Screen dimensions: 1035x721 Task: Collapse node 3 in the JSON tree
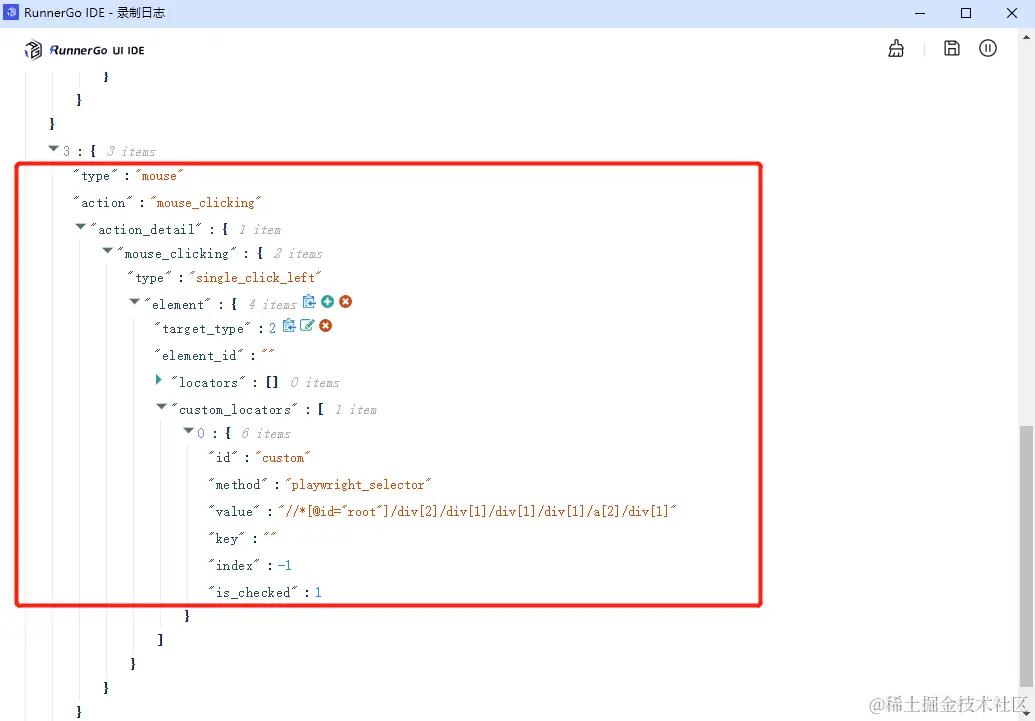53,149
